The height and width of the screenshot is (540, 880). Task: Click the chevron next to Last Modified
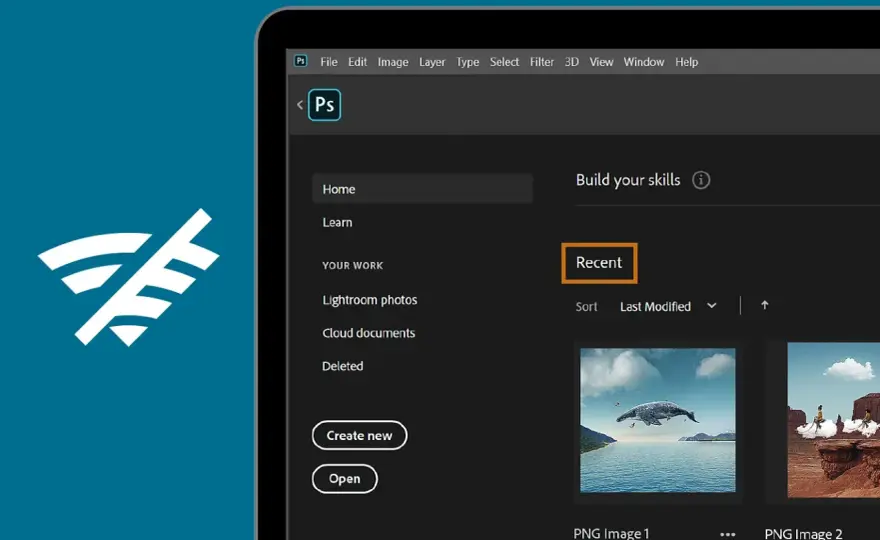712,306
